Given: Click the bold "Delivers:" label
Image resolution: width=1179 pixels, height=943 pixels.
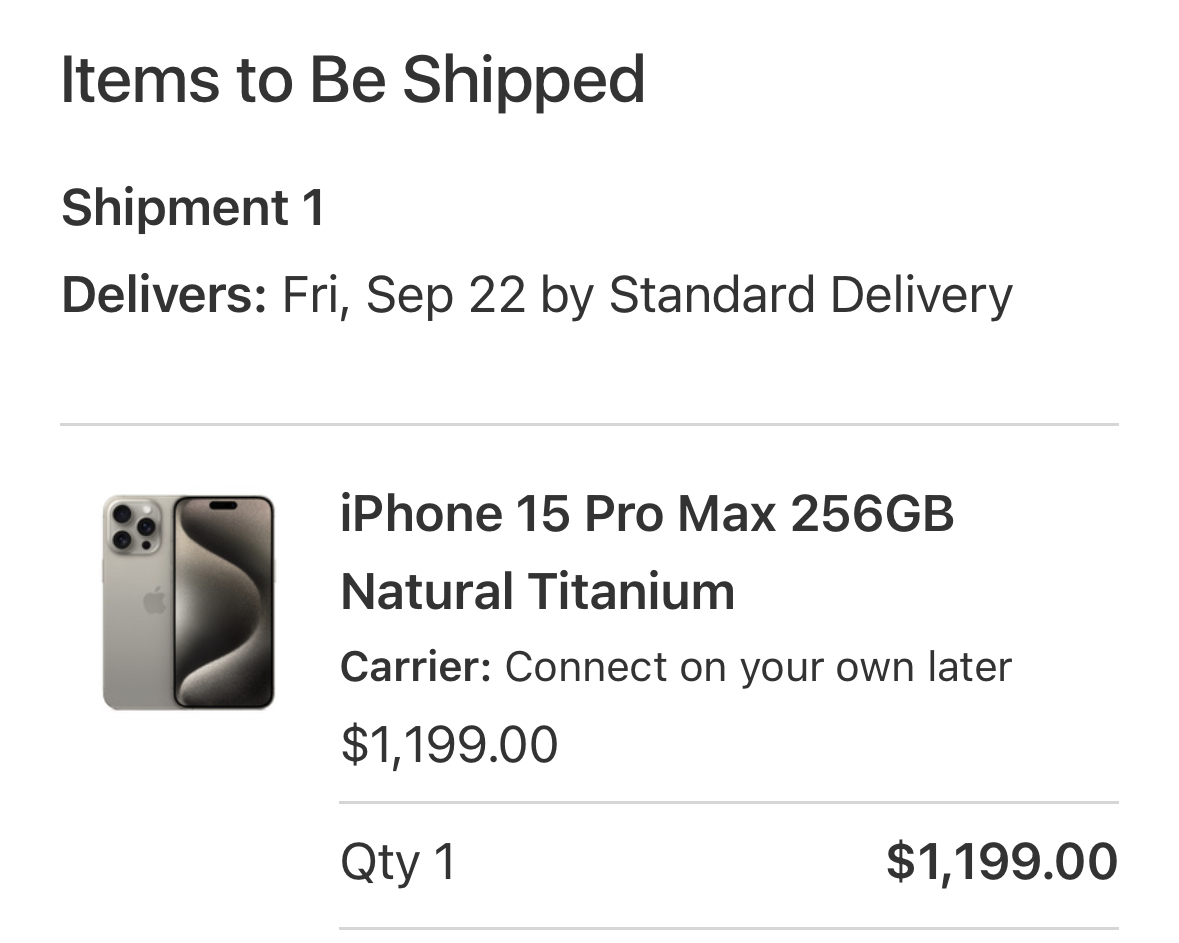Looking at the screenshot, I should tap(164, 295).
